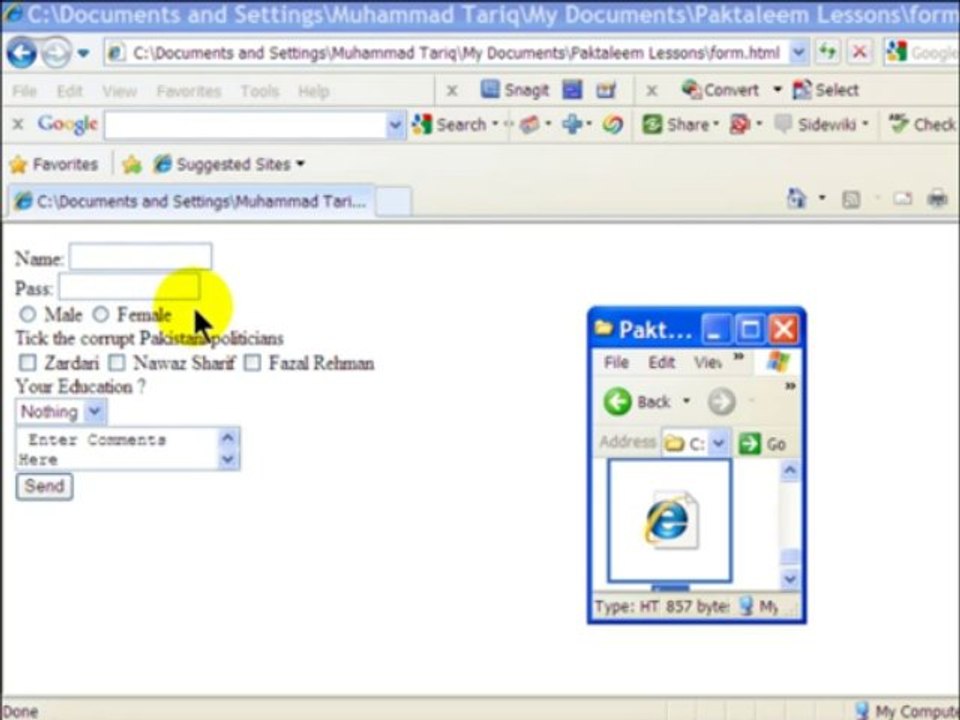Click the browser Forward arrow button

tap(56, 54)
